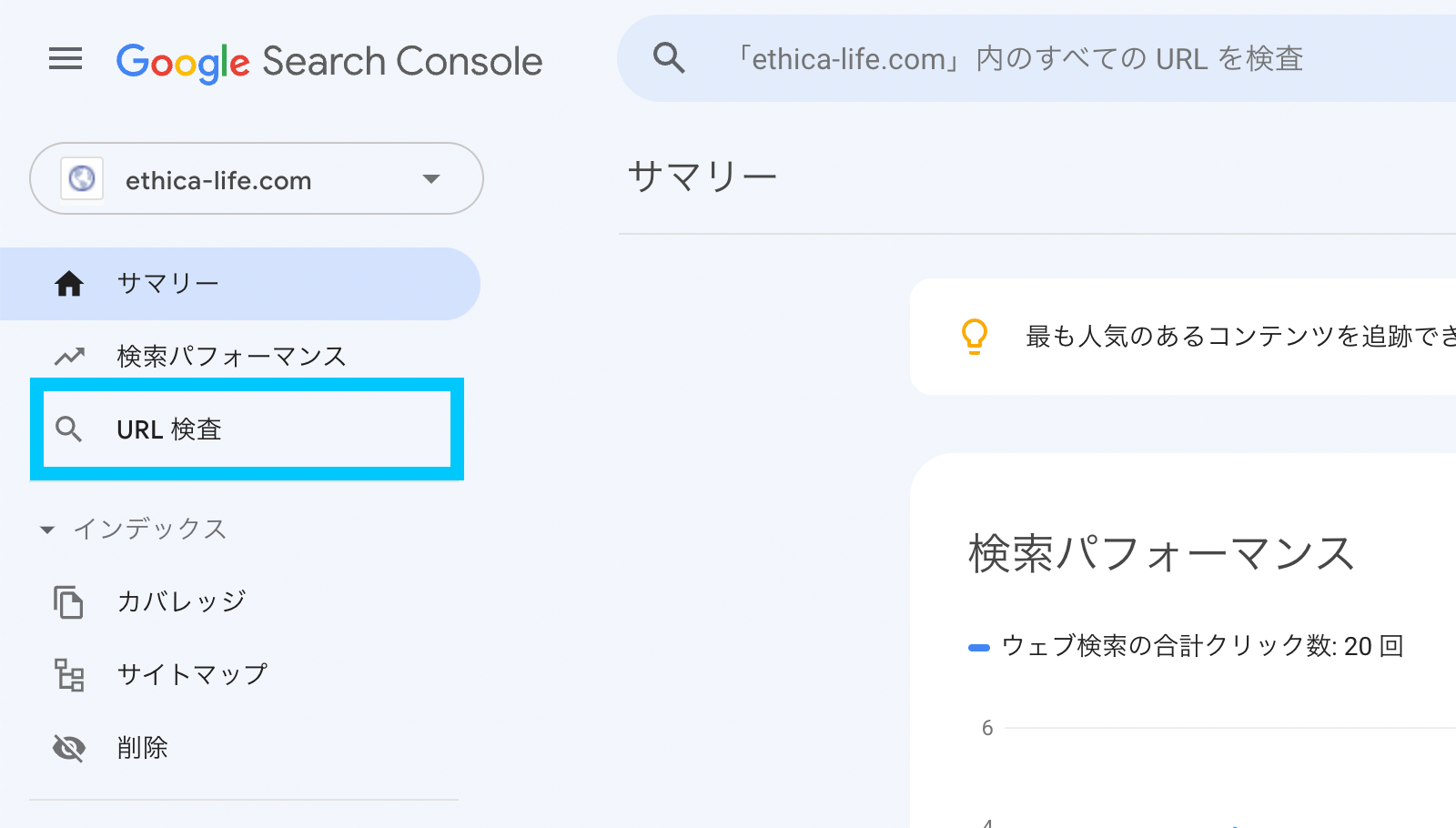This screenshot has width=1456, height=828.
Task: Open カバレッジ from the sidebar
Action: [180, 601]
